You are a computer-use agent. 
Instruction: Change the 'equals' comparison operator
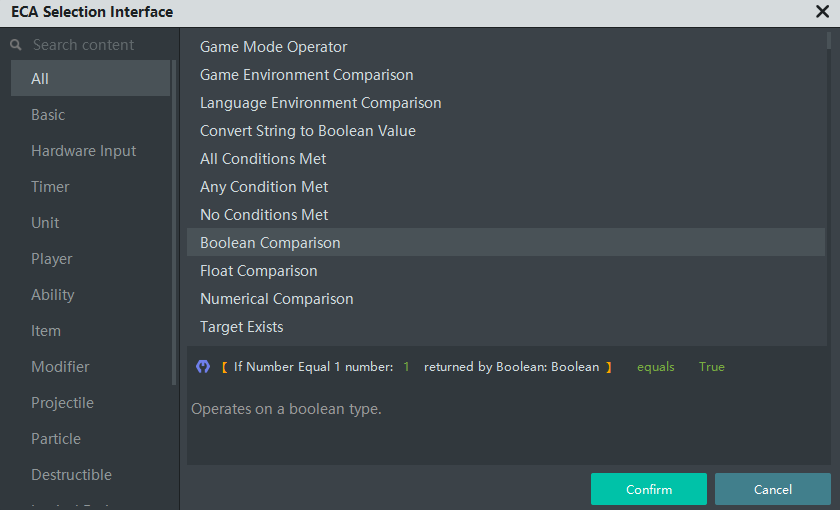point(656,367)
